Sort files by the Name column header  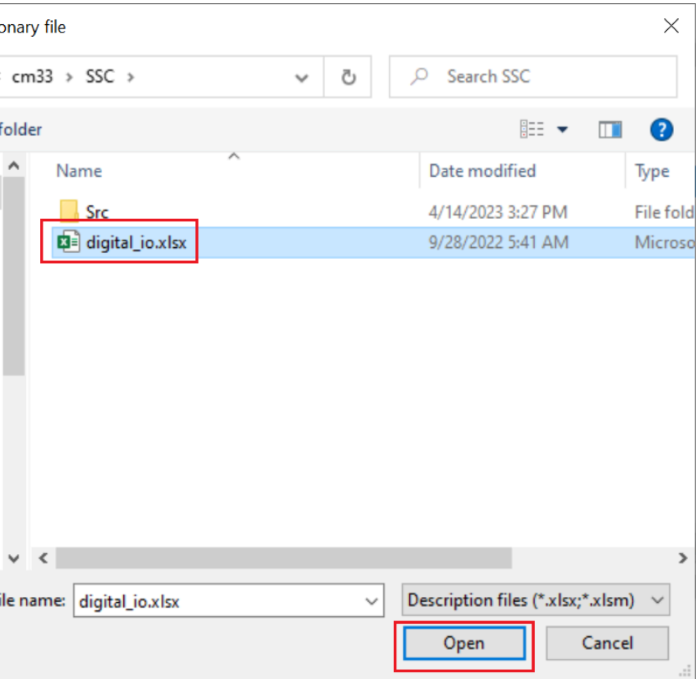[79, 171]
